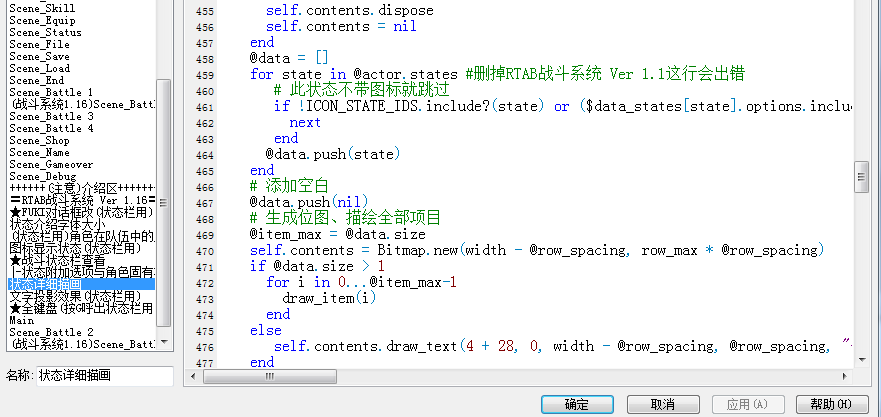
Task: Select Scene_Status script entry
Action: pos(46,33)
